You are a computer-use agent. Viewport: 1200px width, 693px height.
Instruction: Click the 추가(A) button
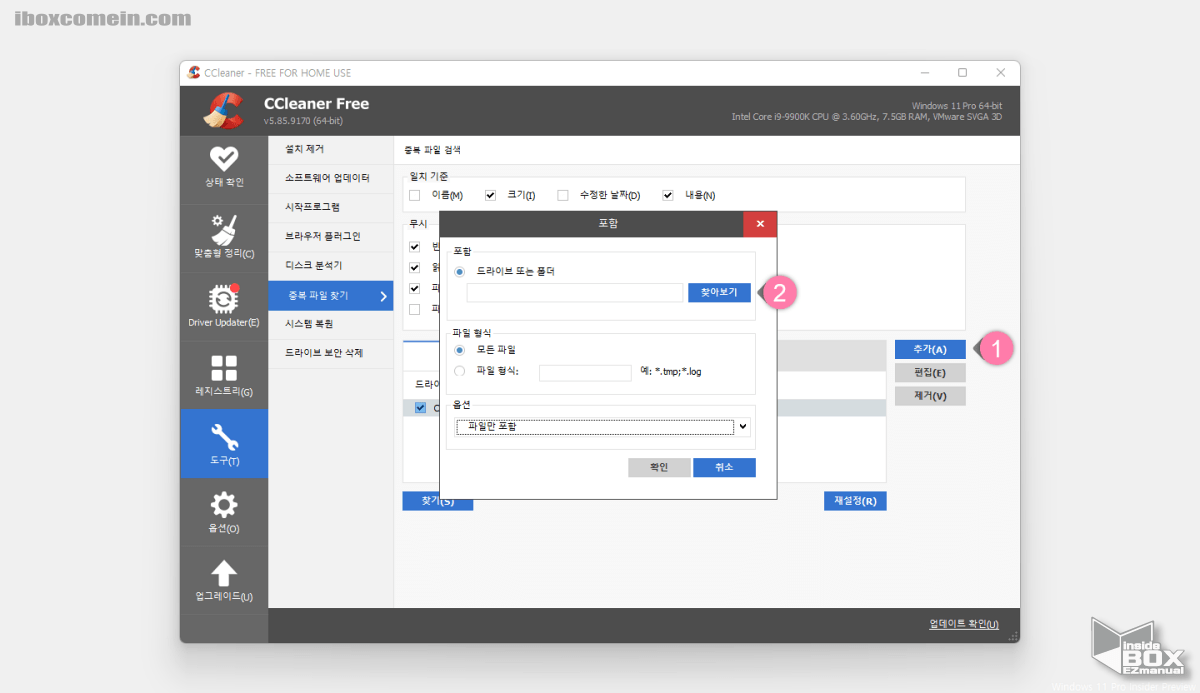pyautogui.click(x=929, y=349)
